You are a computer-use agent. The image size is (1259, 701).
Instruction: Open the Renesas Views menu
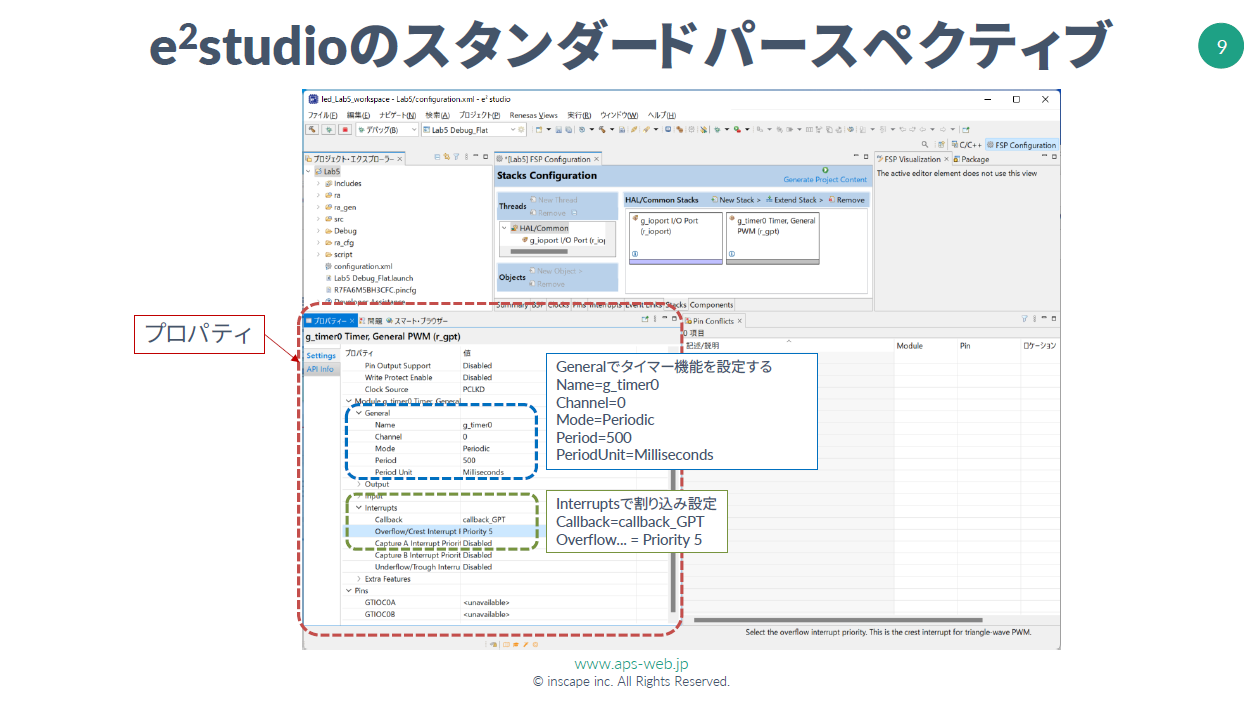(534, 115)
